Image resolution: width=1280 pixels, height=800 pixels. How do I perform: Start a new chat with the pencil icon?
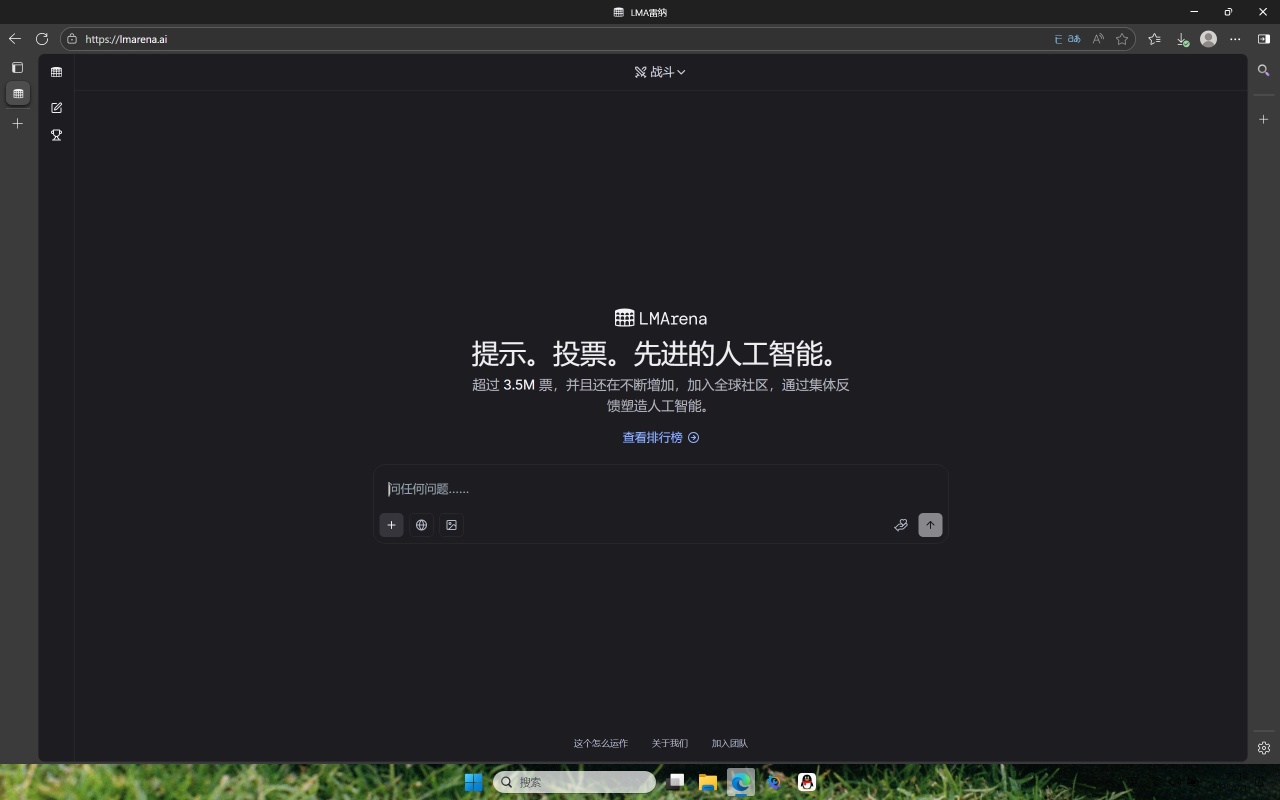click(56, 107)
